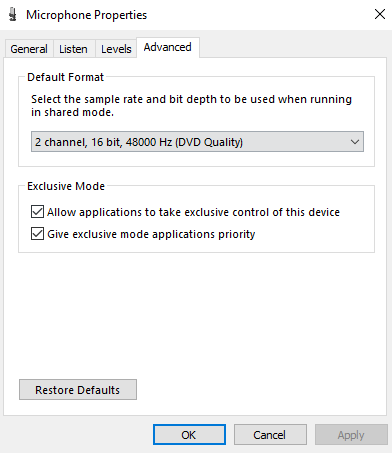Screen dimensions: 392x453
Task: Click the Exclusive Mode group label
Action: [x=66, y=186]
